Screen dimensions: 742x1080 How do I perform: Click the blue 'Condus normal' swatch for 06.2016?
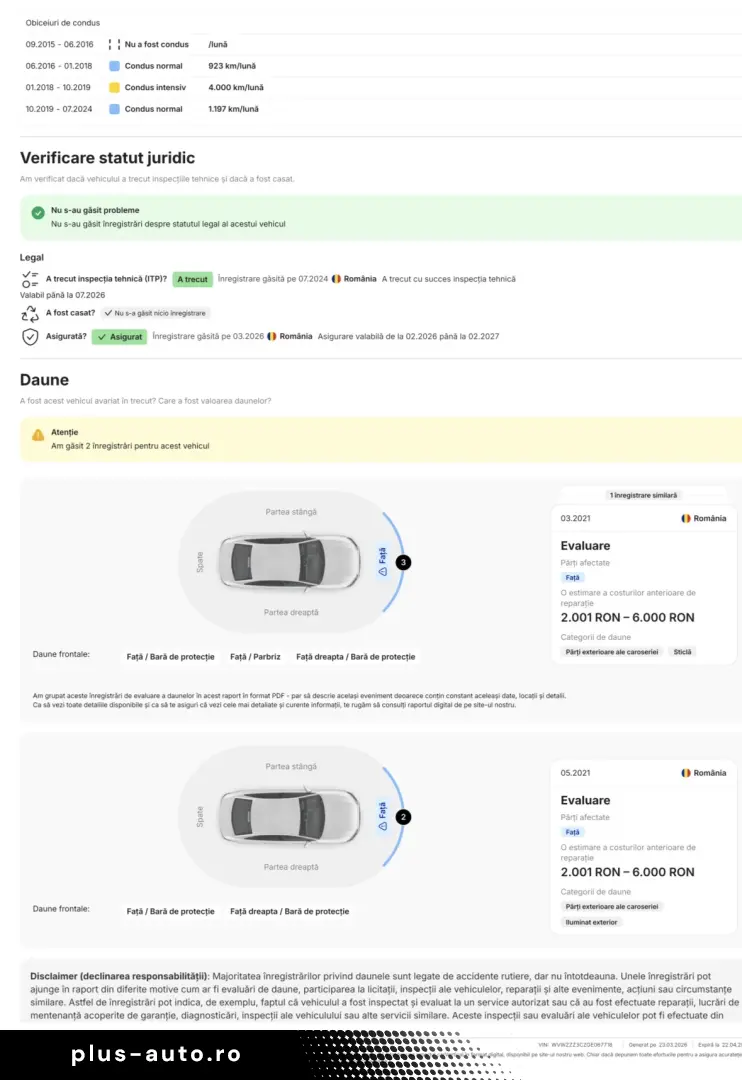[114, 66]
